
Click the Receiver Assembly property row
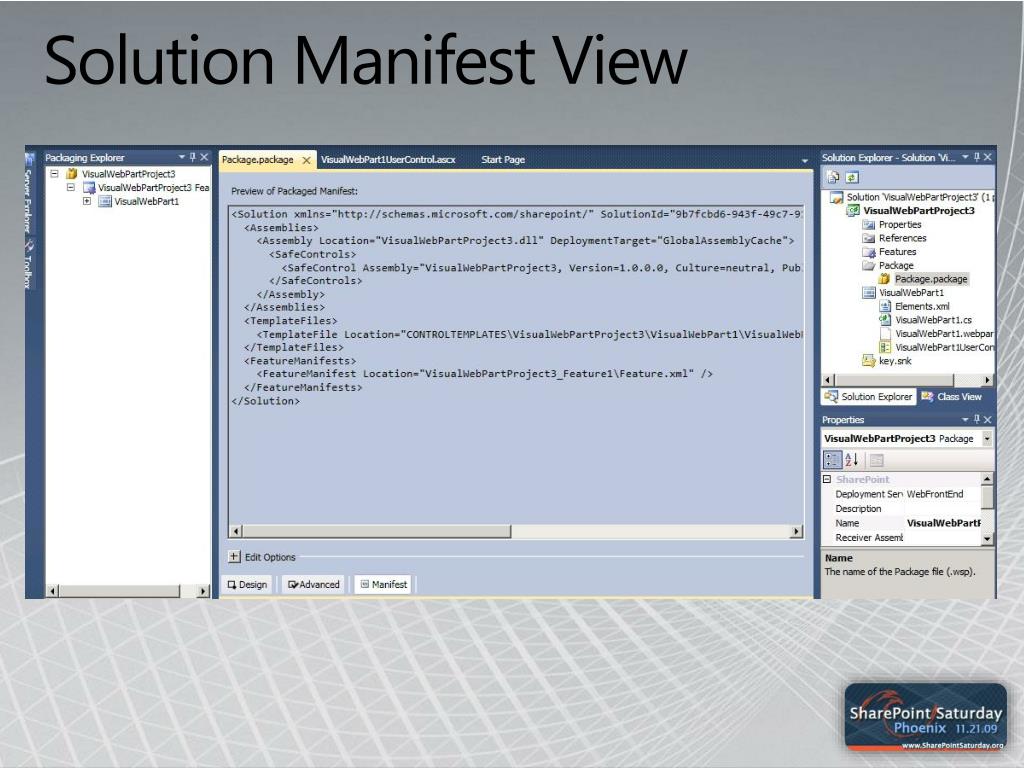click(x=901, y=537)
